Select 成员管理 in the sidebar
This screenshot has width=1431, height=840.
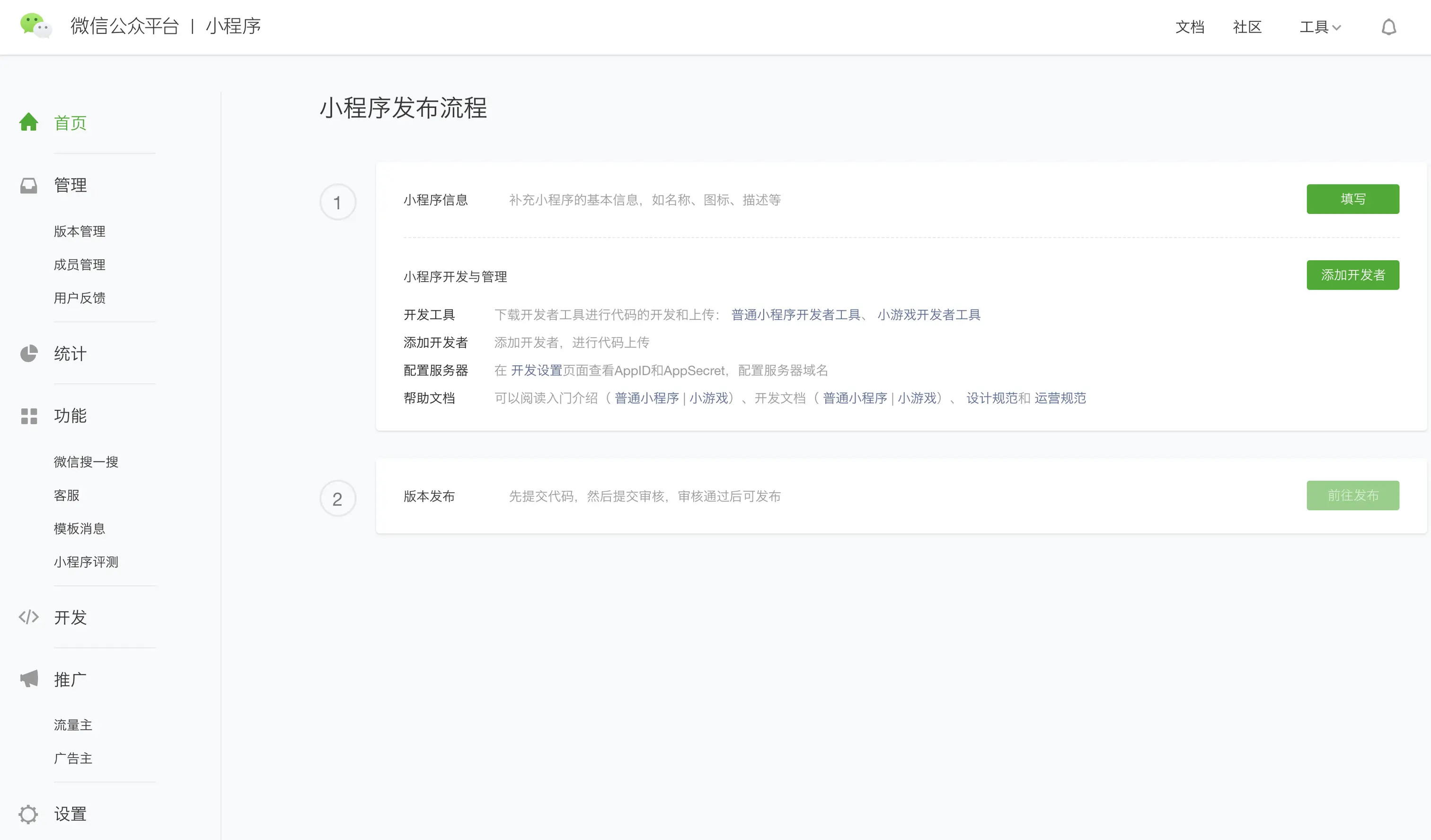pyautogui.click(x=79, y=265)
